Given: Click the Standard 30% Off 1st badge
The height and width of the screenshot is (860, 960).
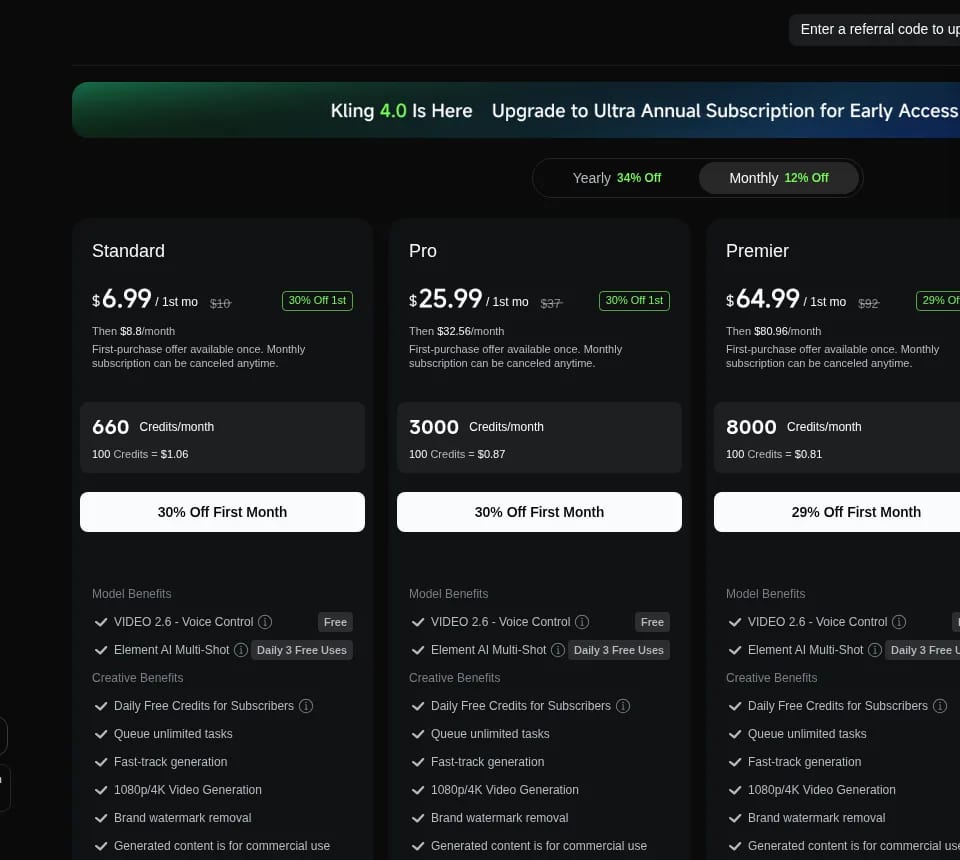Looking at the screenshot, I should click(317, 301).
